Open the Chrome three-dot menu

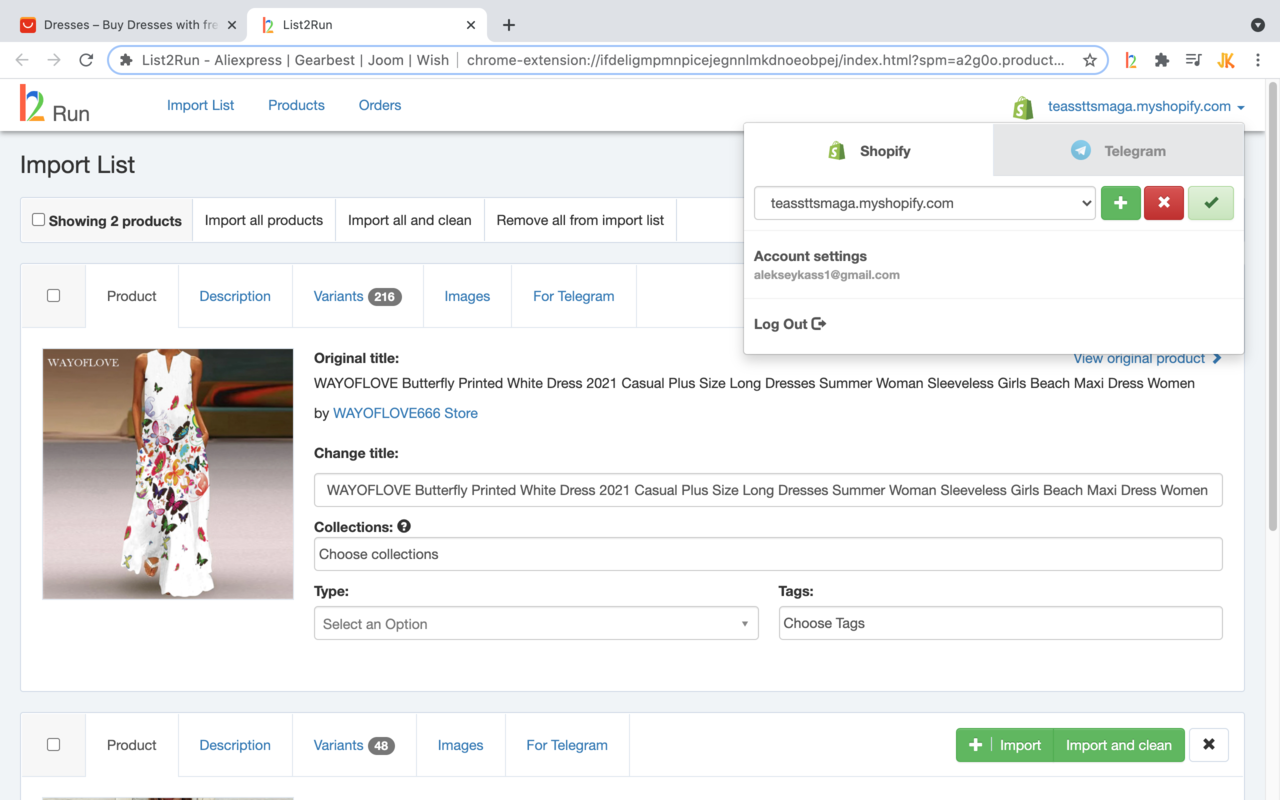point(1258,60)
